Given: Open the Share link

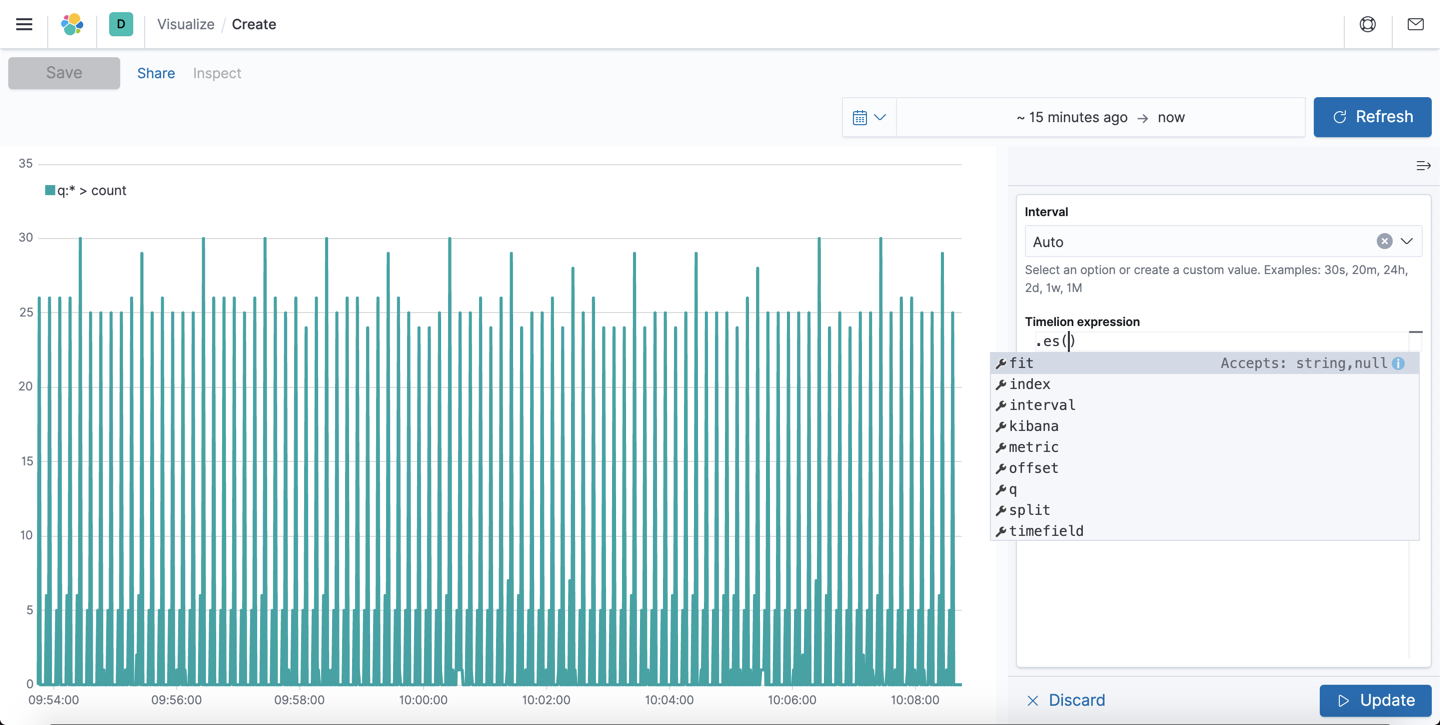Looking at the screenshot, I should tap(156, 72).
